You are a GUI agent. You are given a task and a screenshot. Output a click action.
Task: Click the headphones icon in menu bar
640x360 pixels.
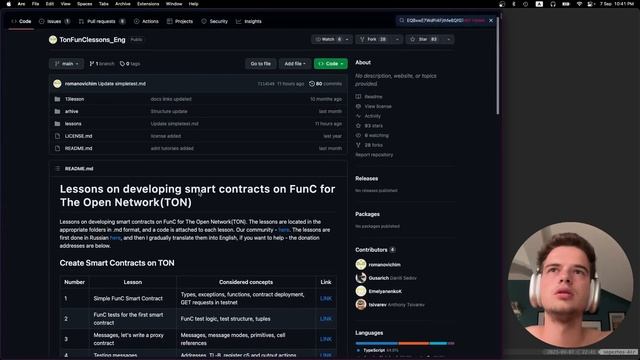pyautogui.click(x=553, y=4)
